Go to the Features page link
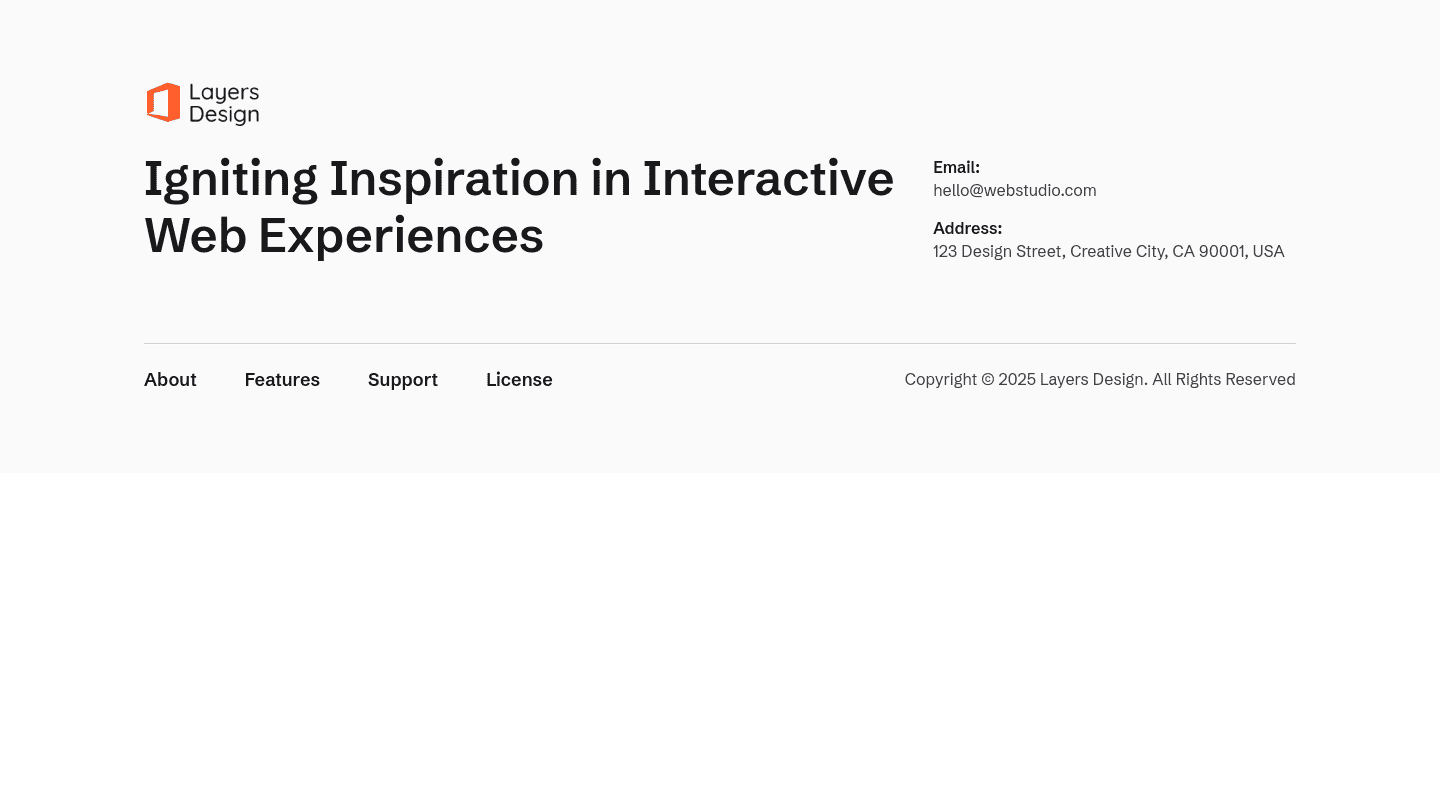1440x810 pixels. [x=282, y=380]
